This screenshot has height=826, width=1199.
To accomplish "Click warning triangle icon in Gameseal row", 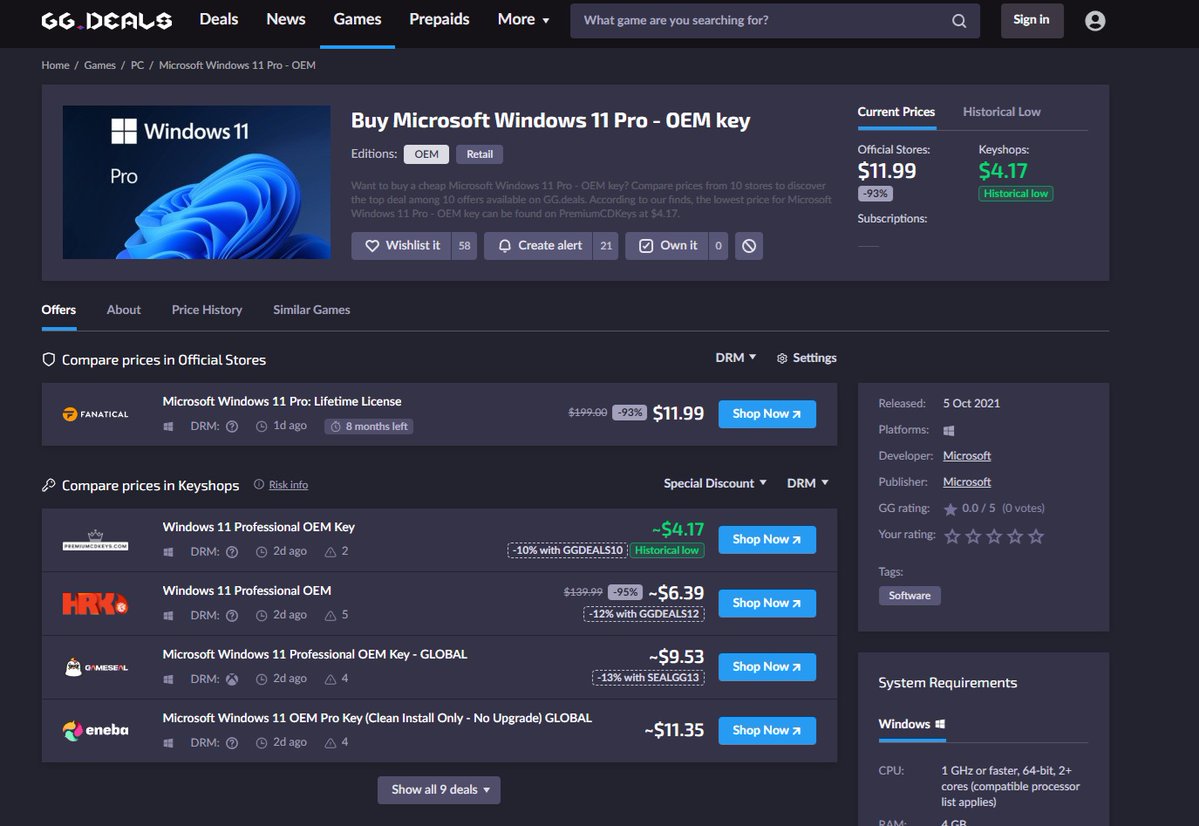I will 330,678.
